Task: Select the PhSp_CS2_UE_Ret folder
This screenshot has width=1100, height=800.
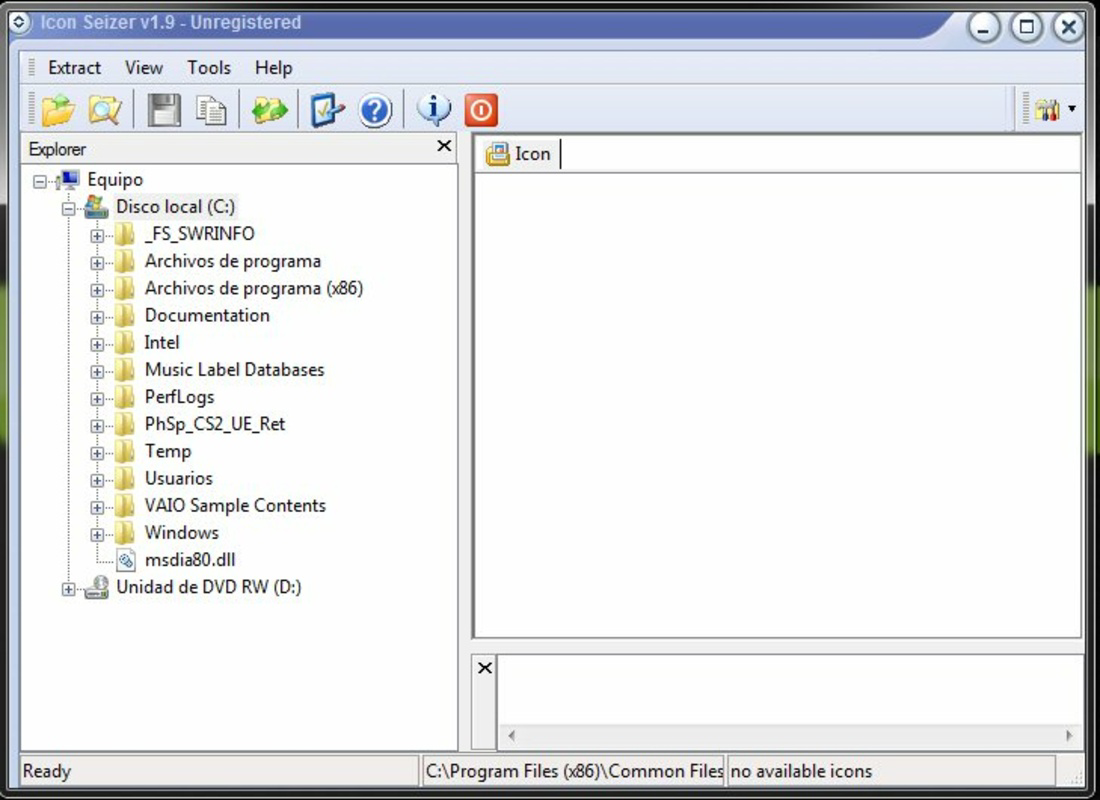Action: [215, 424]
